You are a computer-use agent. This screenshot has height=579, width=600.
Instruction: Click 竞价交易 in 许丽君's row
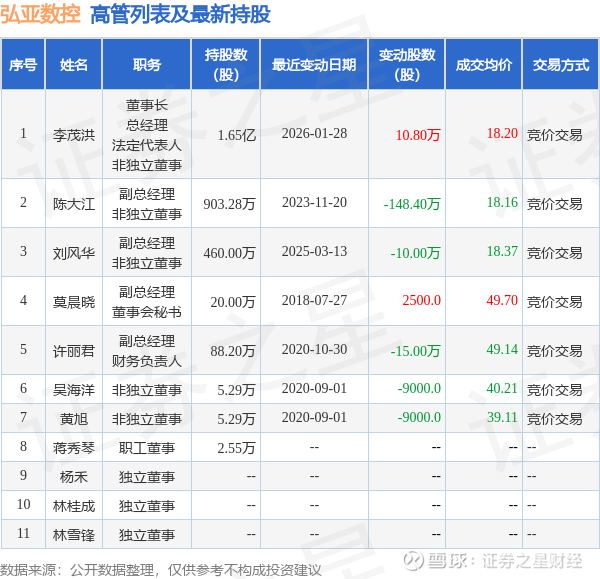point(554,351)
